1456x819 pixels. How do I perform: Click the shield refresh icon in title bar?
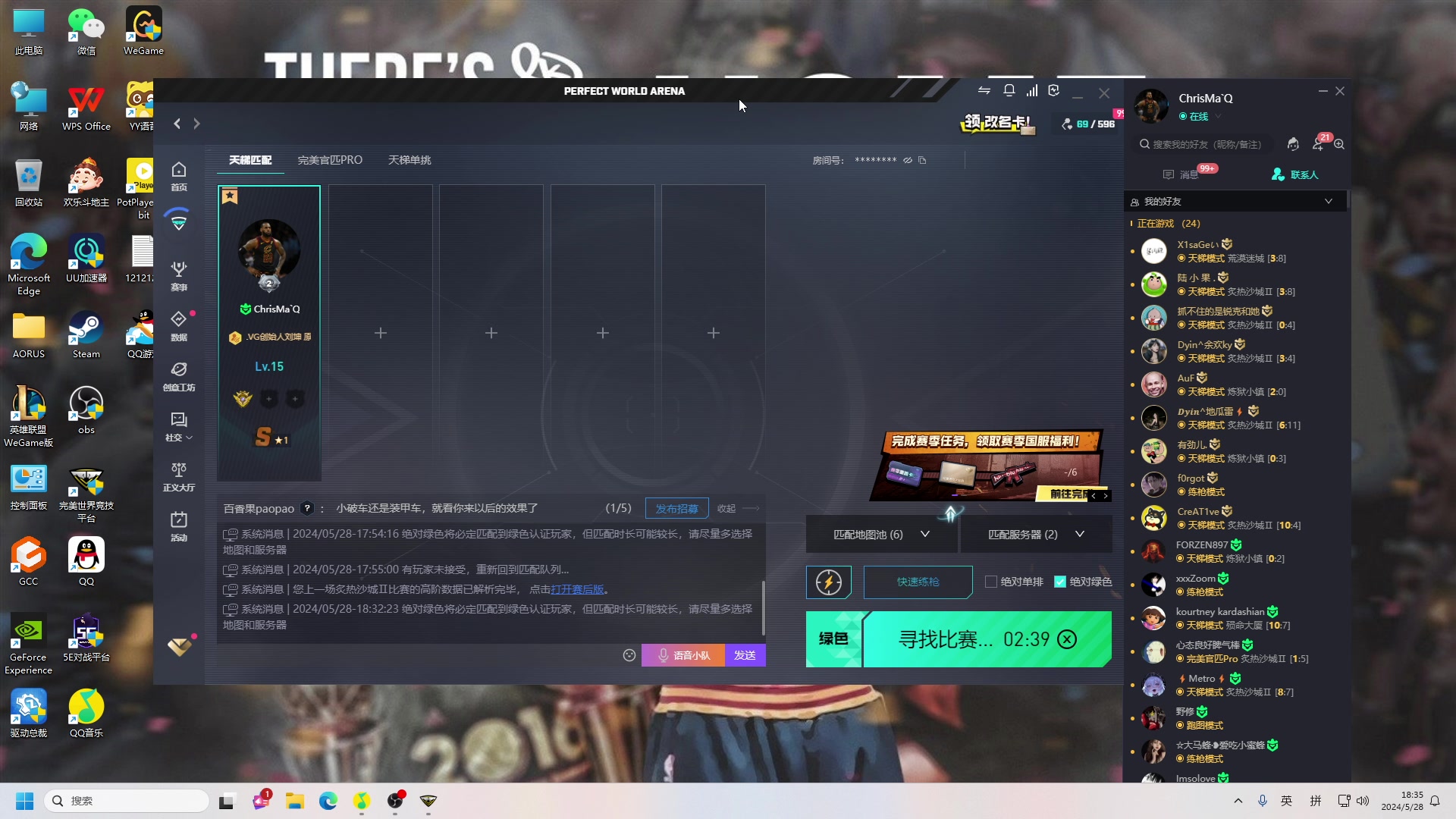pos(1054,90)
